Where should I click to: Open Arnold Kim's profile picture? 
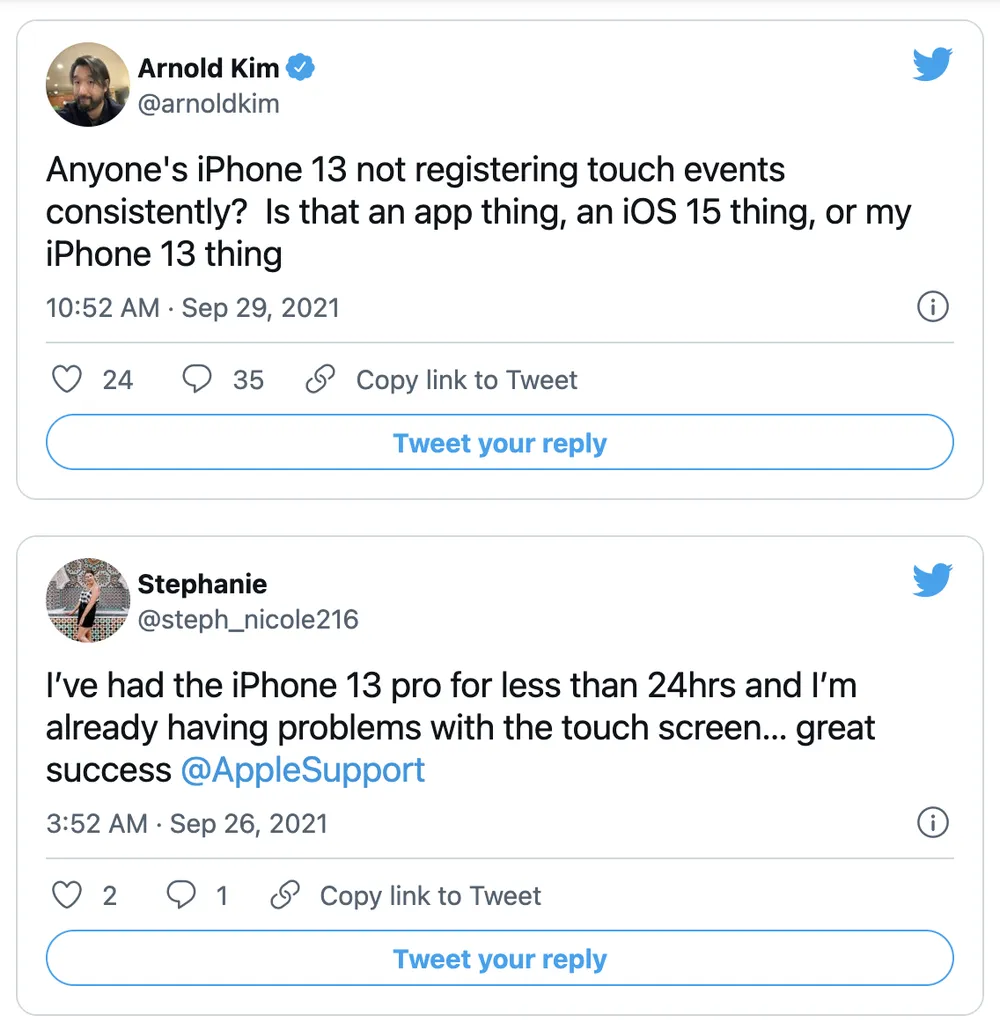click(87, 85)
